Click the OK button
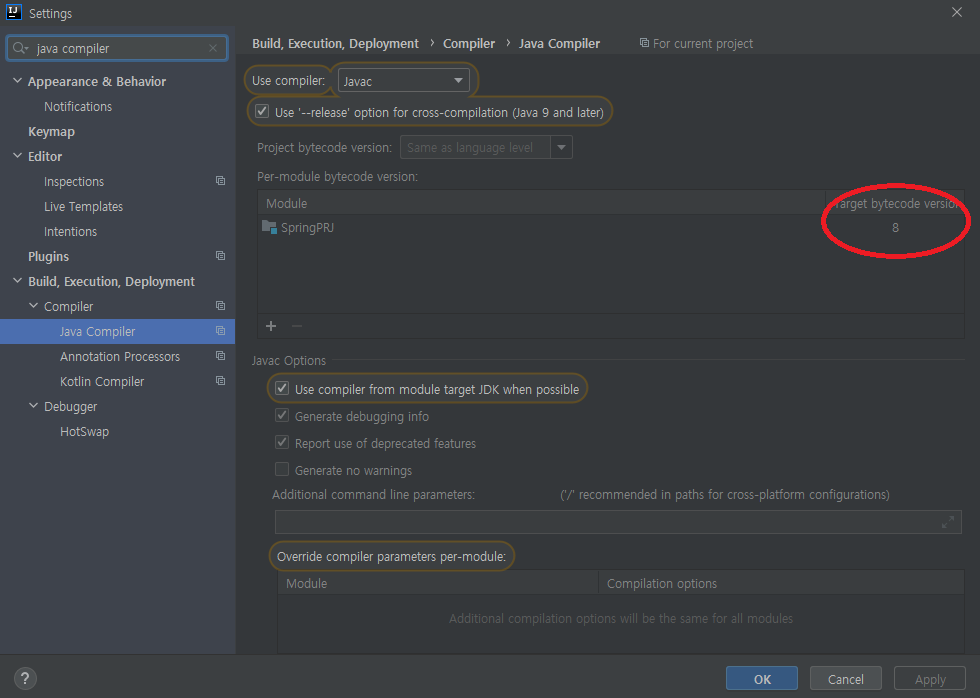Screen dimensions: 980x698 [762, 679]
